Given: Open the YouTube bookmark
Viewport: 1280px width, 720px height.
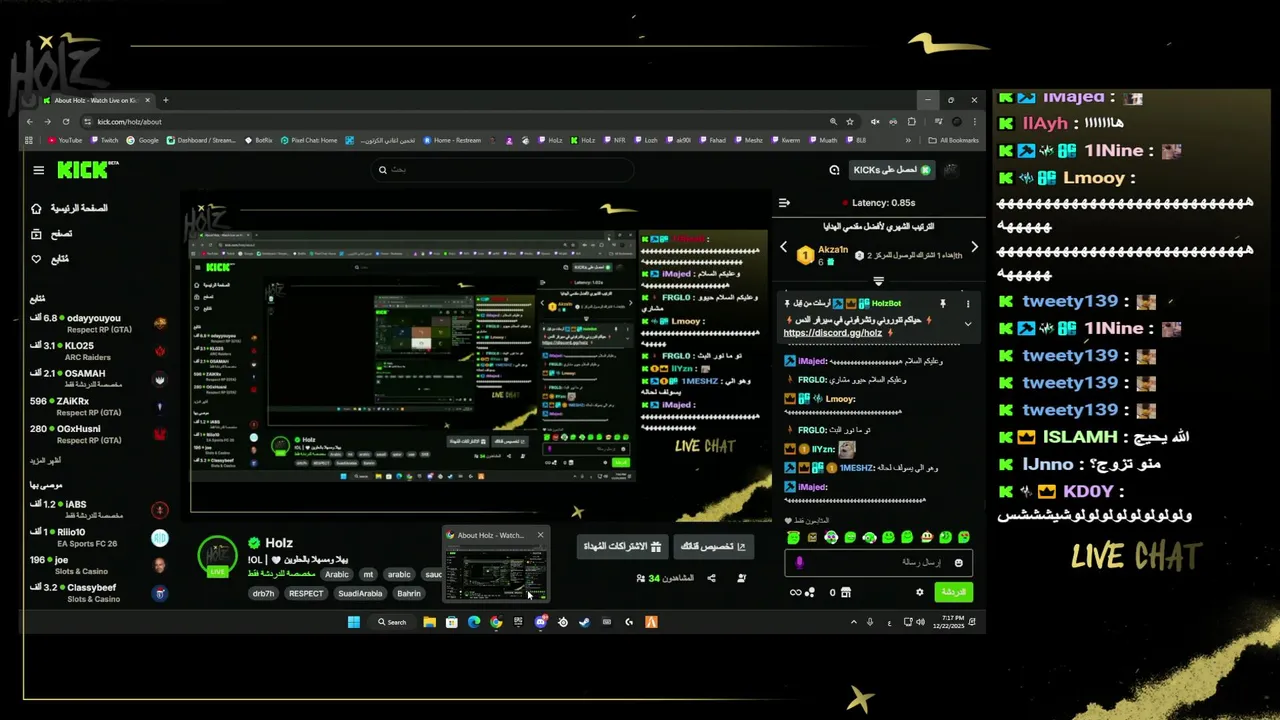Looking at the screenshot, I should tap(65, 140).
